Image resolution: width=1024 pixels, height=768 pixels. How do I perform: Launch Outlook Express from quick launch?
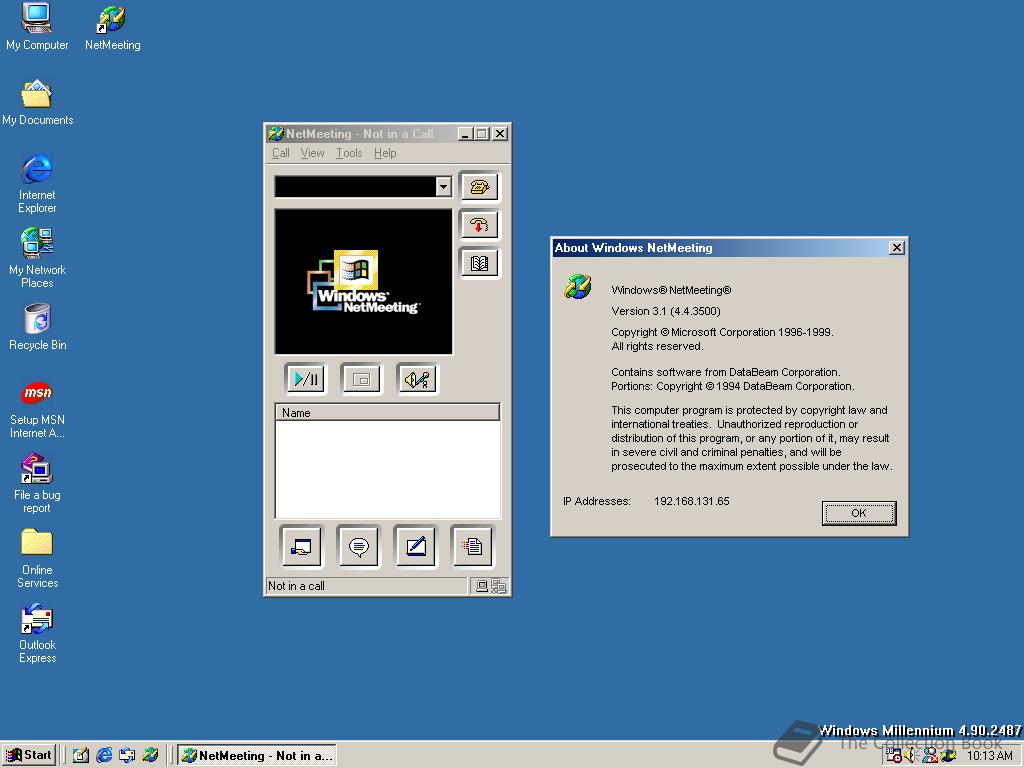click(127, 756)
